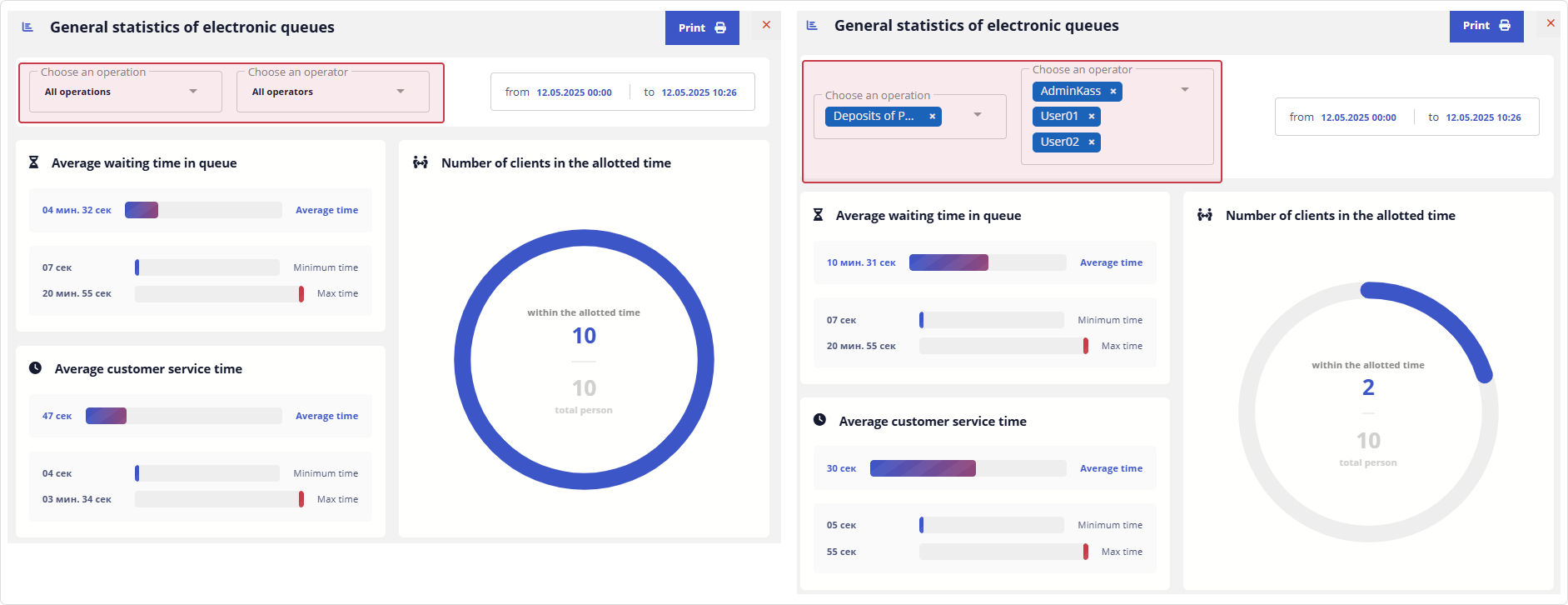Click Average time label beside 47 сек
Image resolution: width=1568 pixels, height=605 pixels.
(x=326, y=416)
